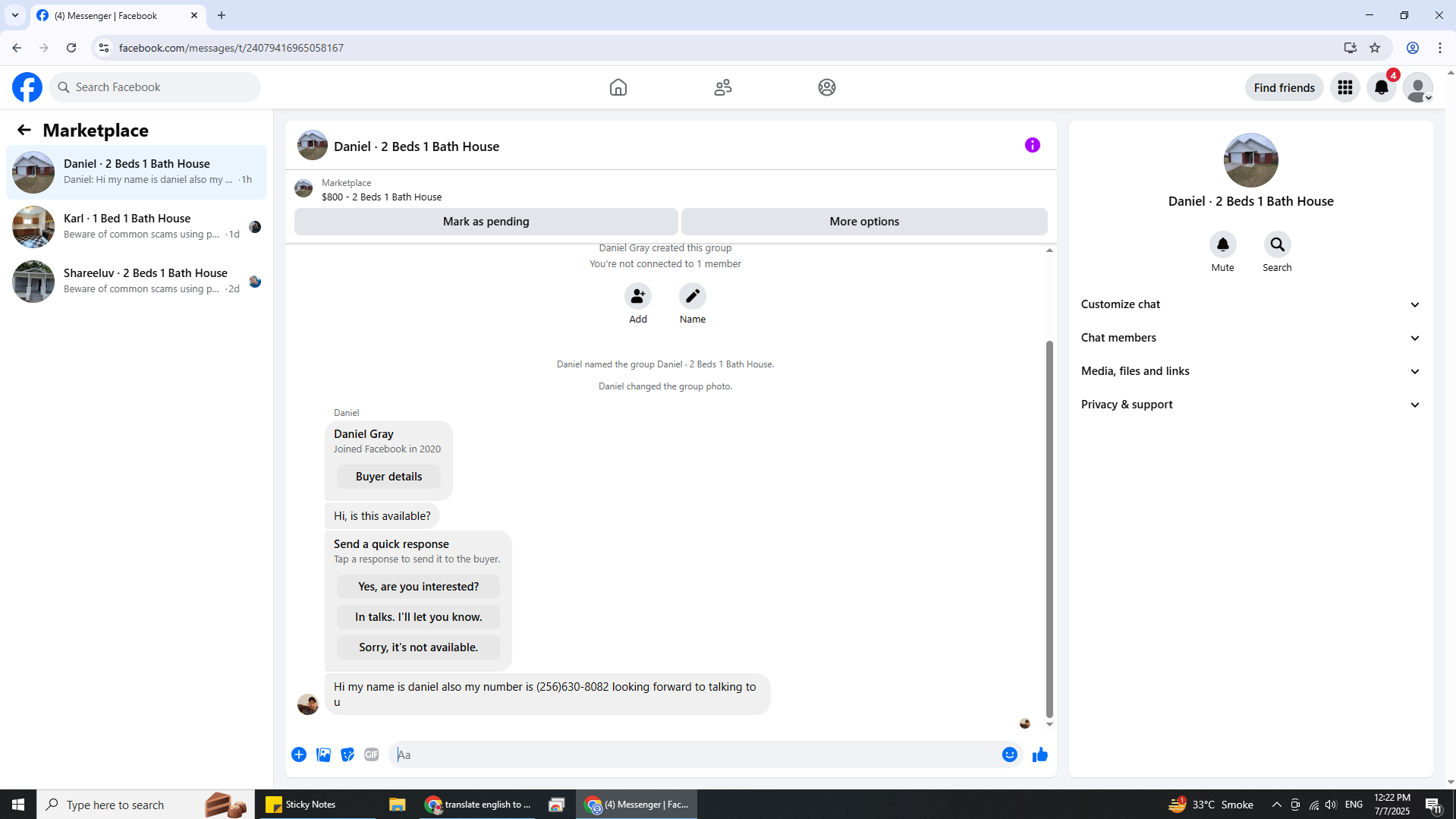This screenshot has width=1456, height=819.
Task: Expand Media, files and links section
Action: tap(1251, 371)
